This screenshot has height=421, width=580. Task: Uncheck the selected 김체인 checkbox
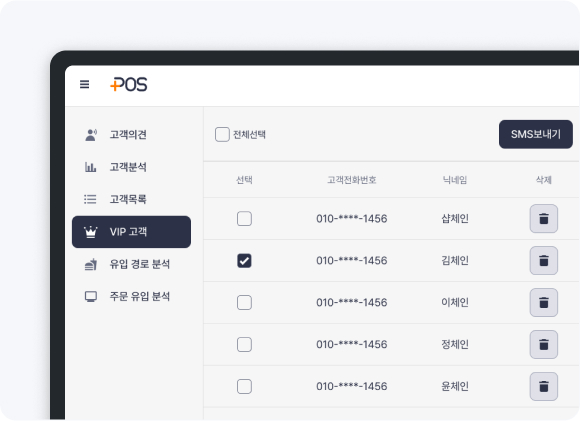click(x=244, y=260)
